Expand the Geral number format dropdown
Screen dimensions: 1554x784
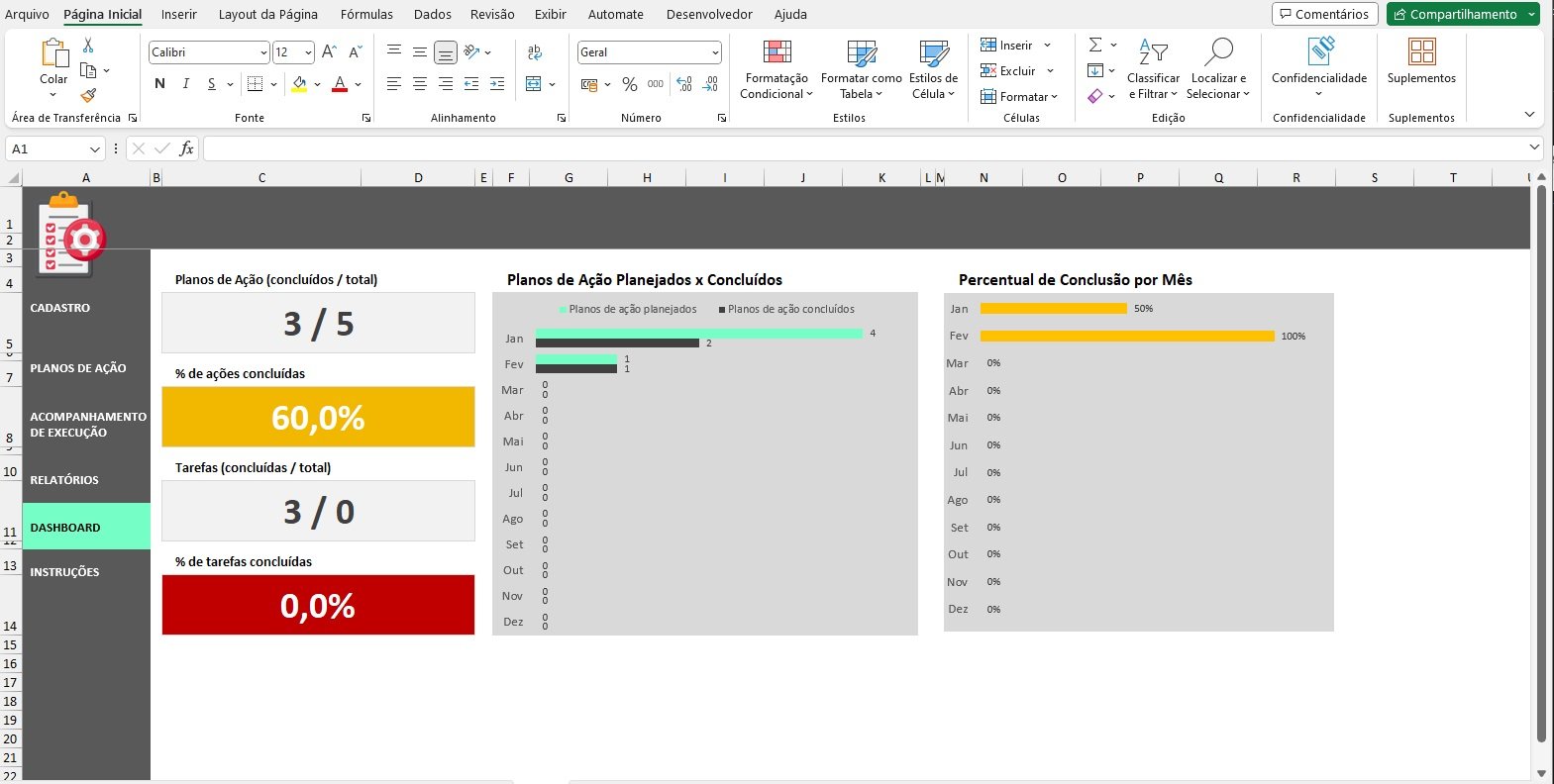click(714, 52)
